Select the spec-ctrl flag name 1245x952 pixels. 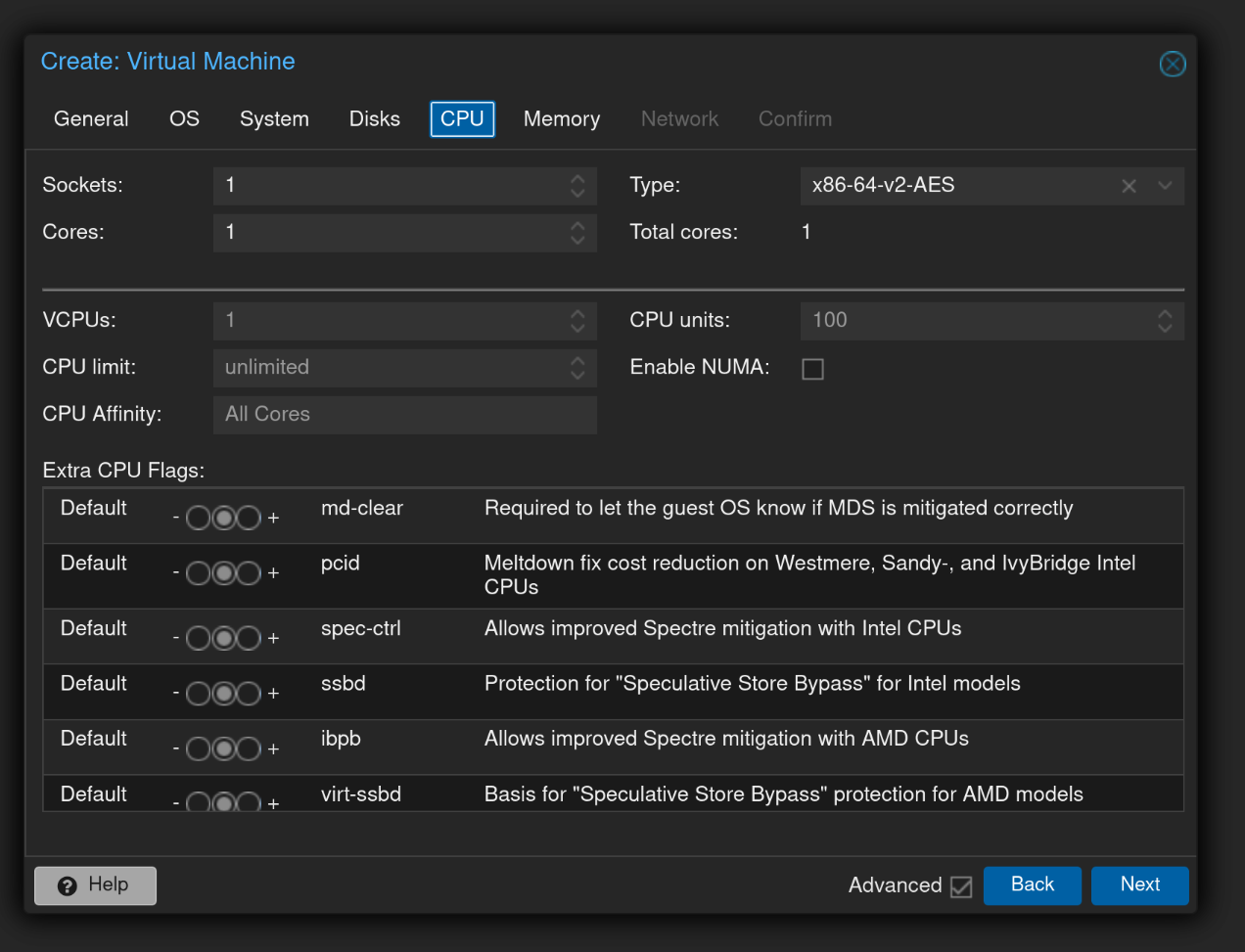361,628
